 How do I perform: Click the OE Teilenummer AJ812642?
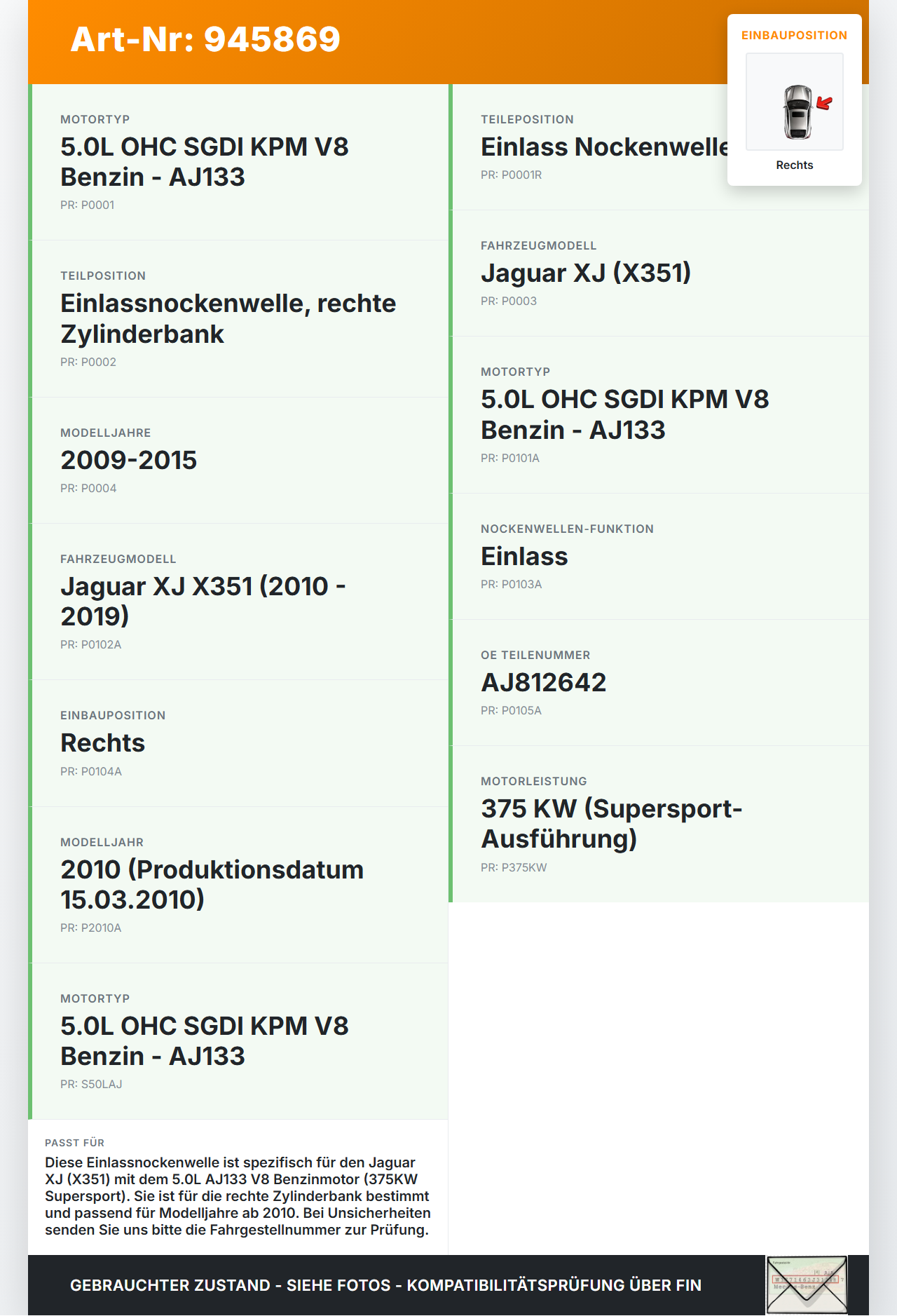coord(543,682)
